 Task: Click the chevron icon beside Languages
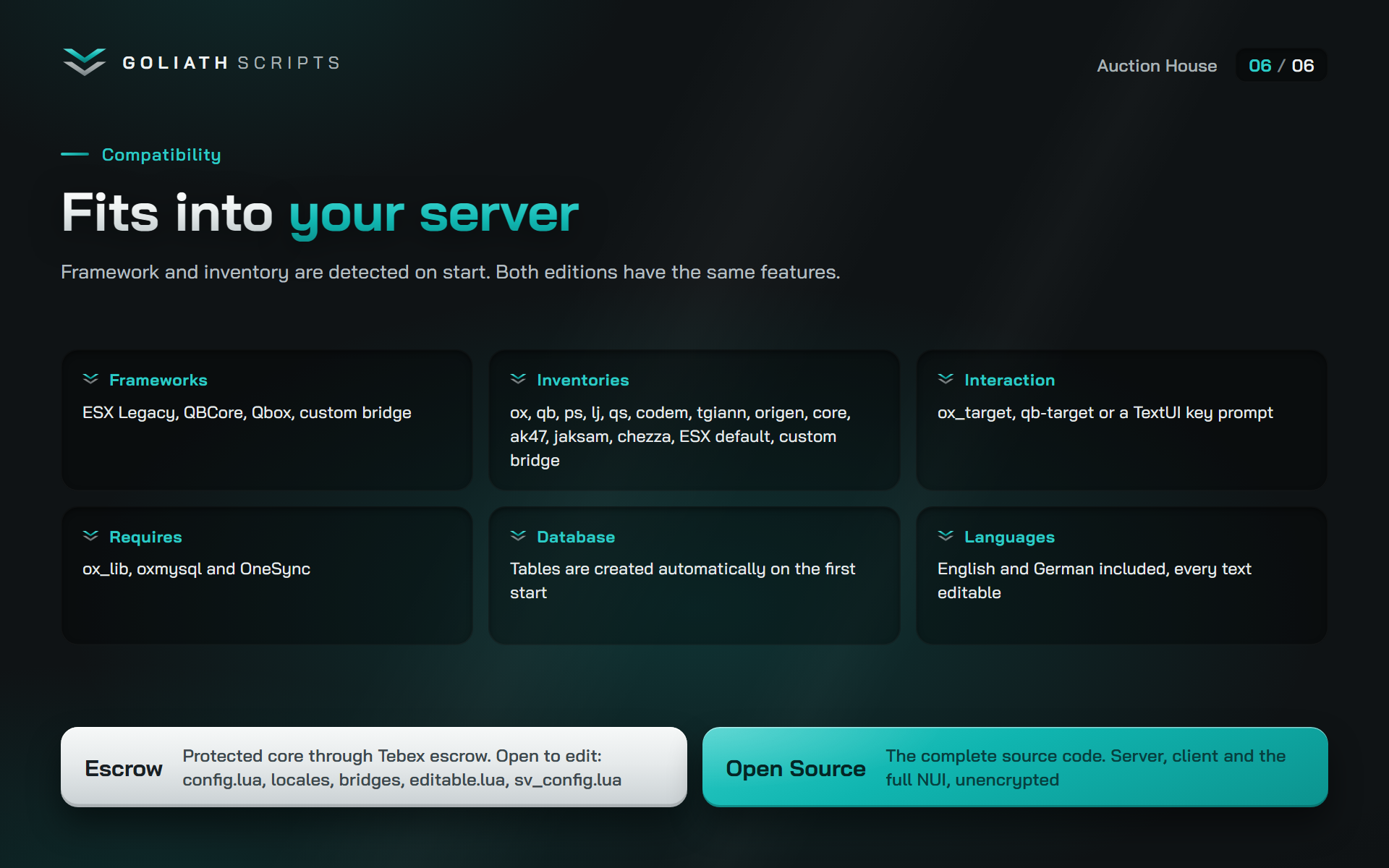click(x=946, y=536)
